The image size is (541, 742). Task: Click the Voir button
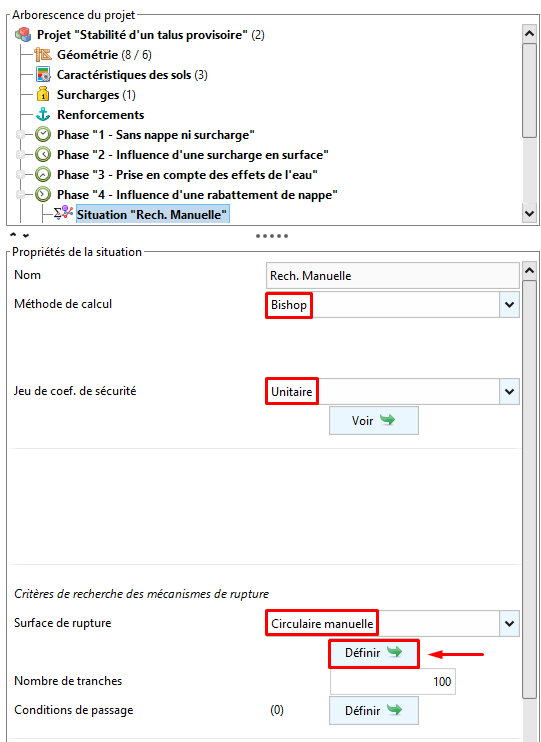tap(374, 420)
